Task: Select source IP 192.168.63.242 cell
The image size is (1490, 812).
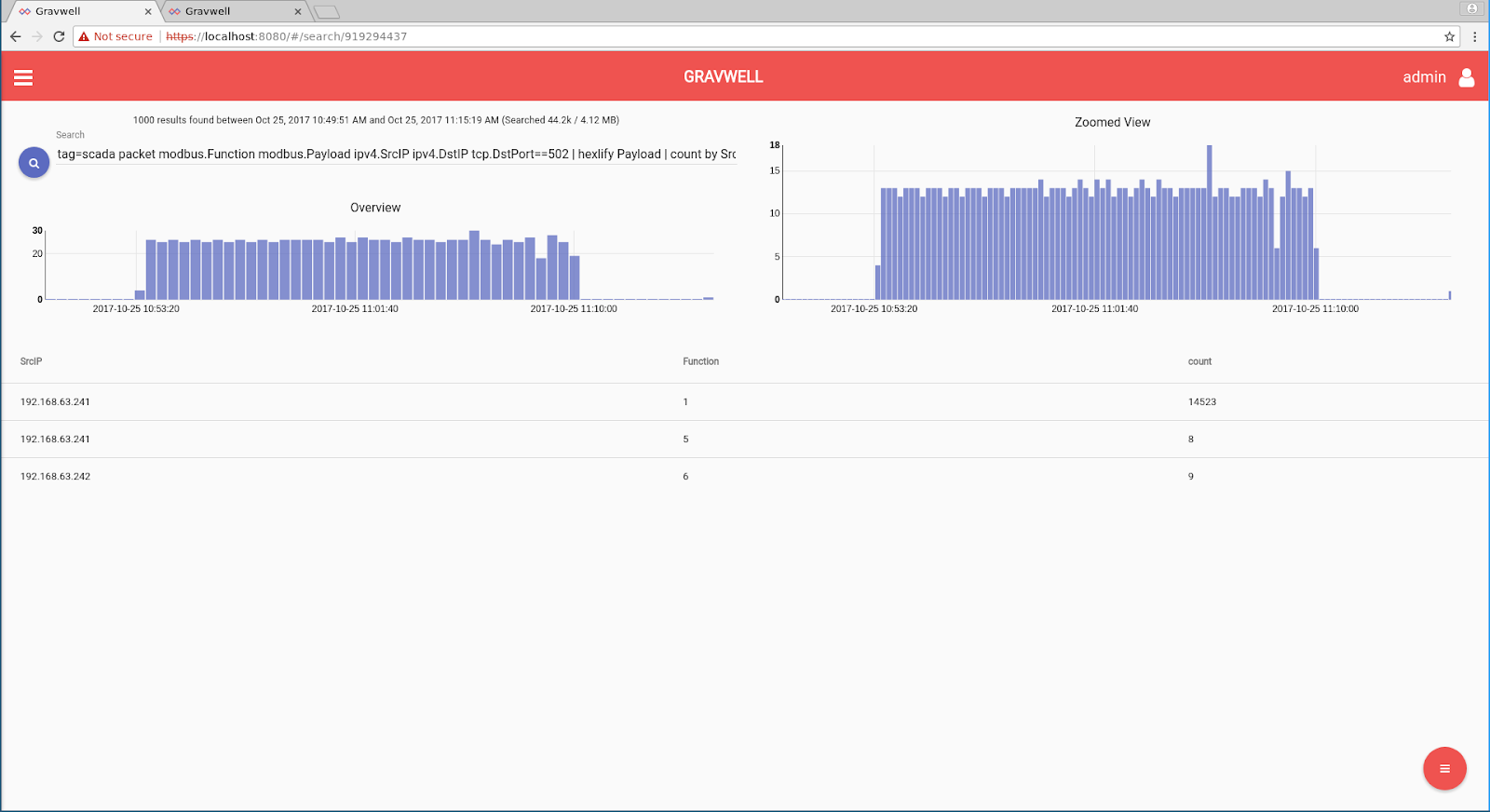Action: click(55, 477)
